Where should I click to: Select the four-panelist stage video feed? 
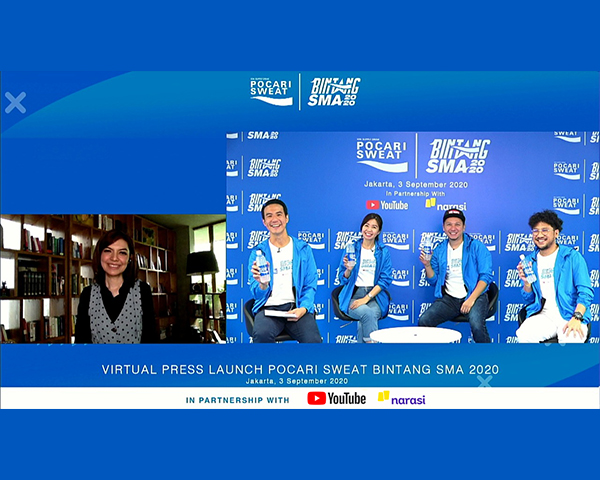[412, 237]
